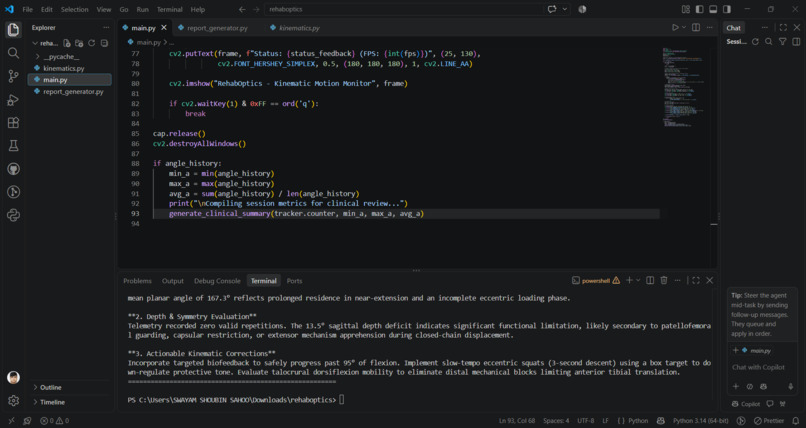Open the new terminal profile dropdown
Screen dimensions: 806x428
coord(638,280)
